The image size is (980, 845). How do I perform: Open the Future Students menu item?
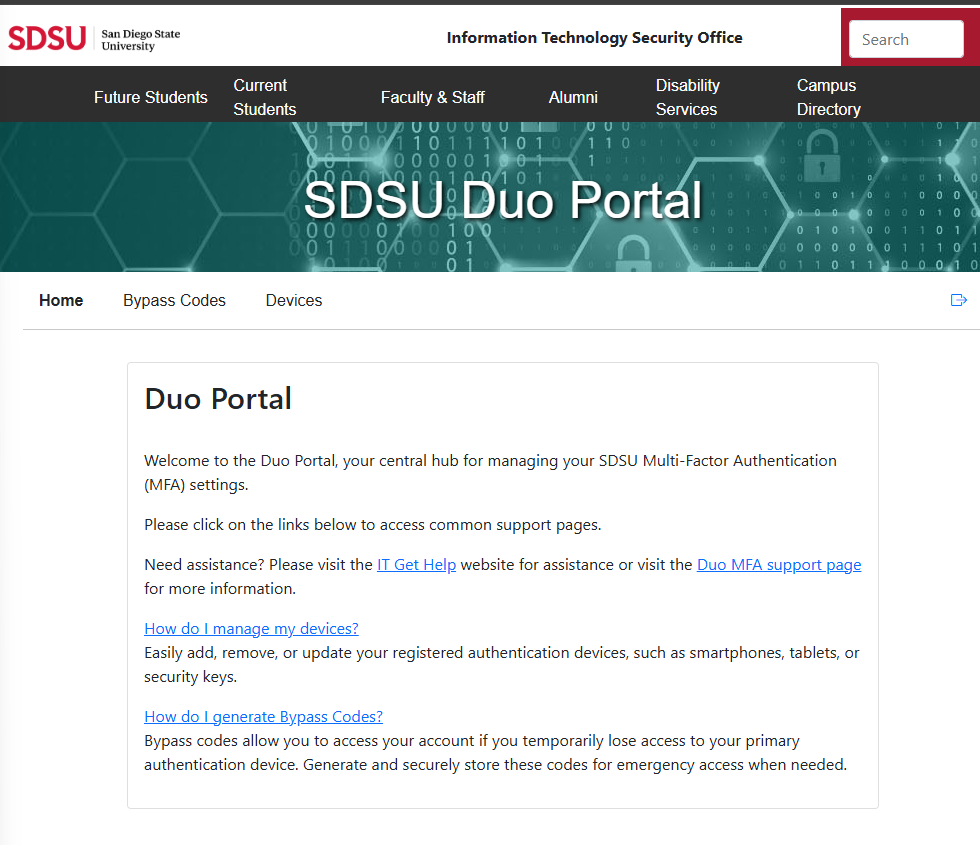pos(151,98)
